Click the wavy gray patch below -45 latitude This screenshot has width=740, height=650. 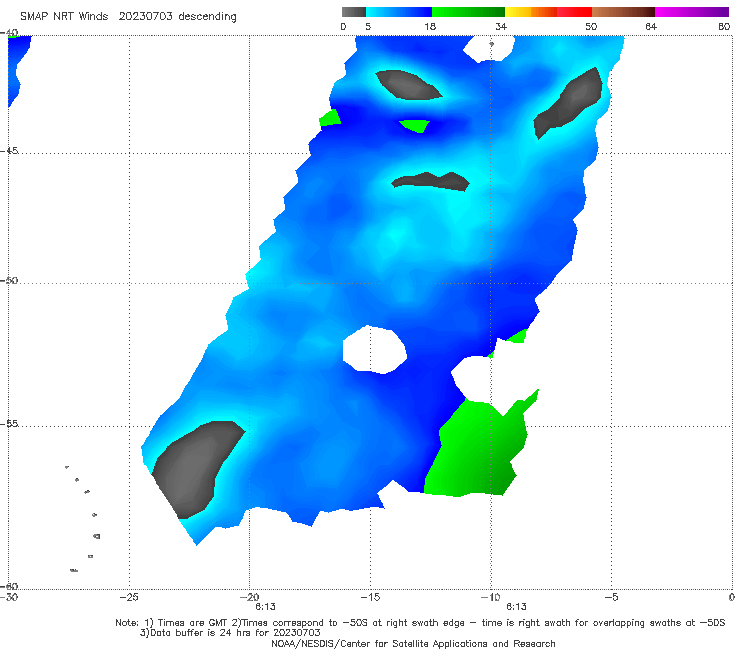pyautogui.click(x=430, y=181)
